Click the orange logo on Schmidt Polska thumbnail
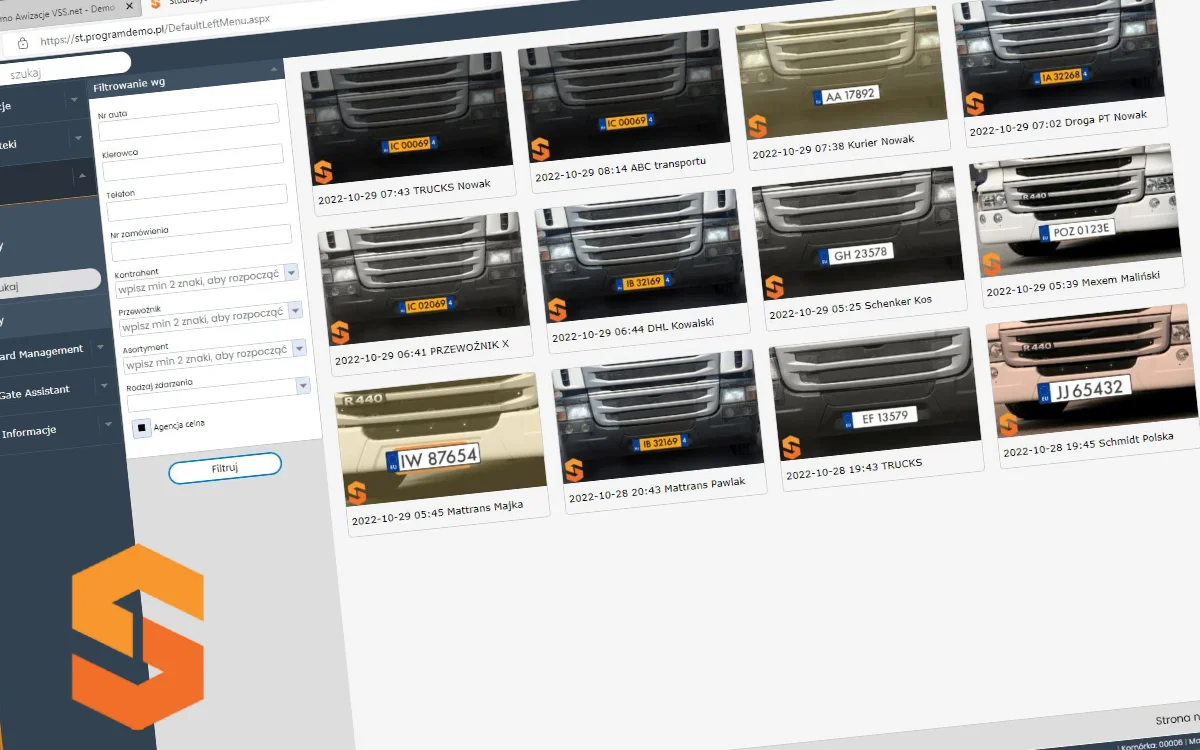Viewport: 1200px width, 750px height. [x=1007, y=425]
